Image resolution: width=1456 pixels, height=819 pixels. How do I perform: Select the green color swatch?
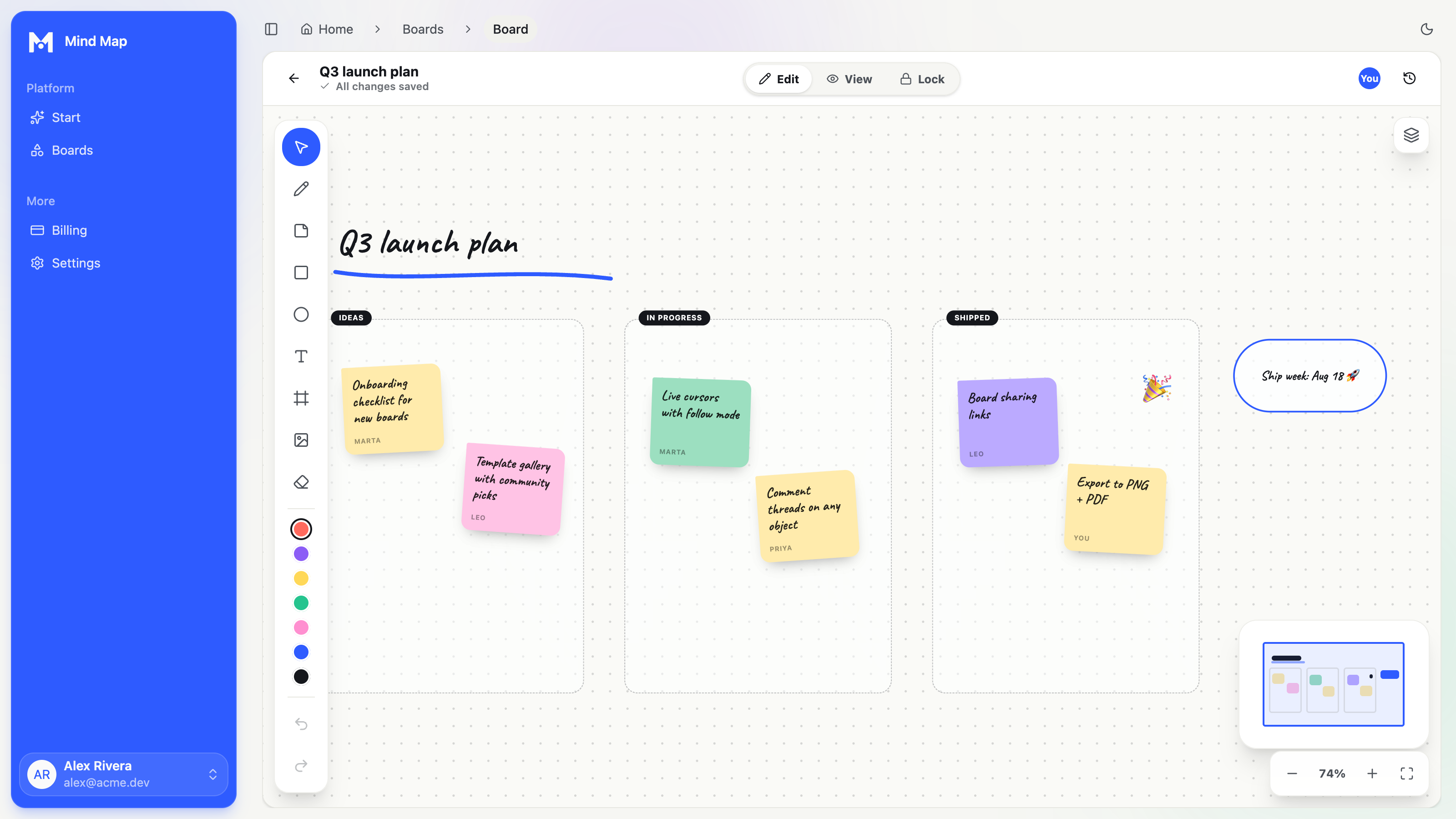pyautogui.click(x=301, y=603)
